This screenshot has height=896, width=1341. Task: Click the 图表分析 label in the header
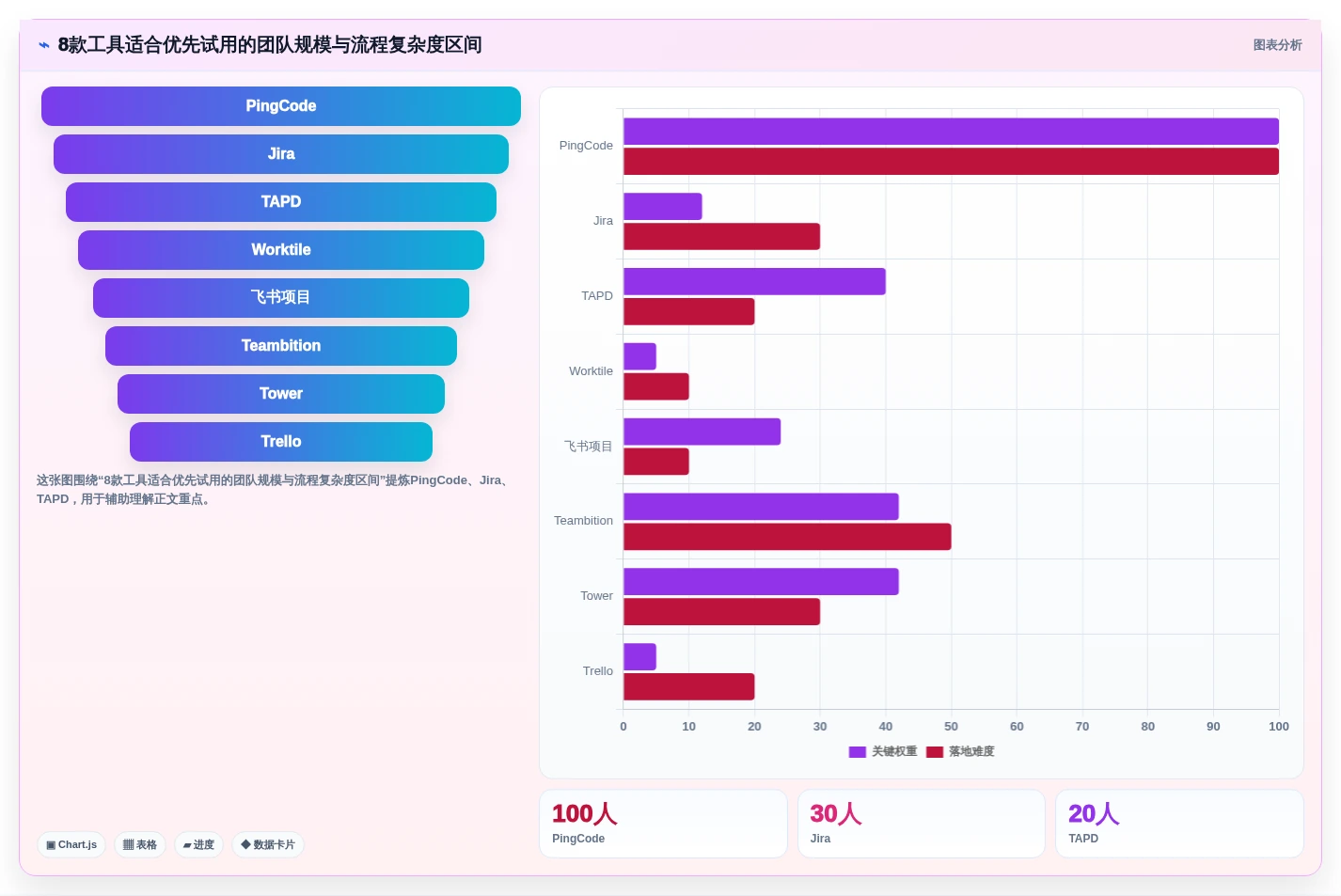(x=1277, y=45)
